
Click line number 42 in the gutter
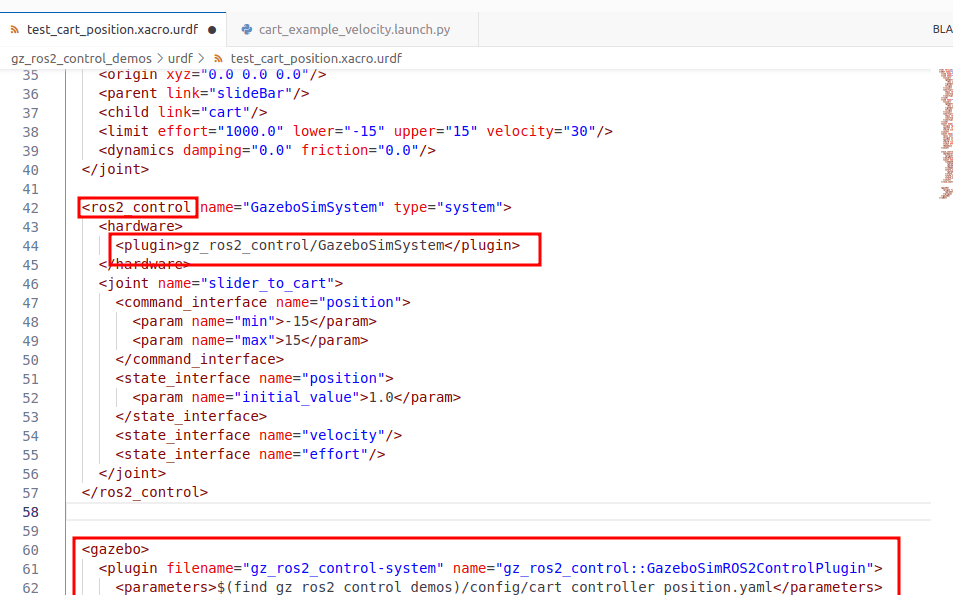30,208
